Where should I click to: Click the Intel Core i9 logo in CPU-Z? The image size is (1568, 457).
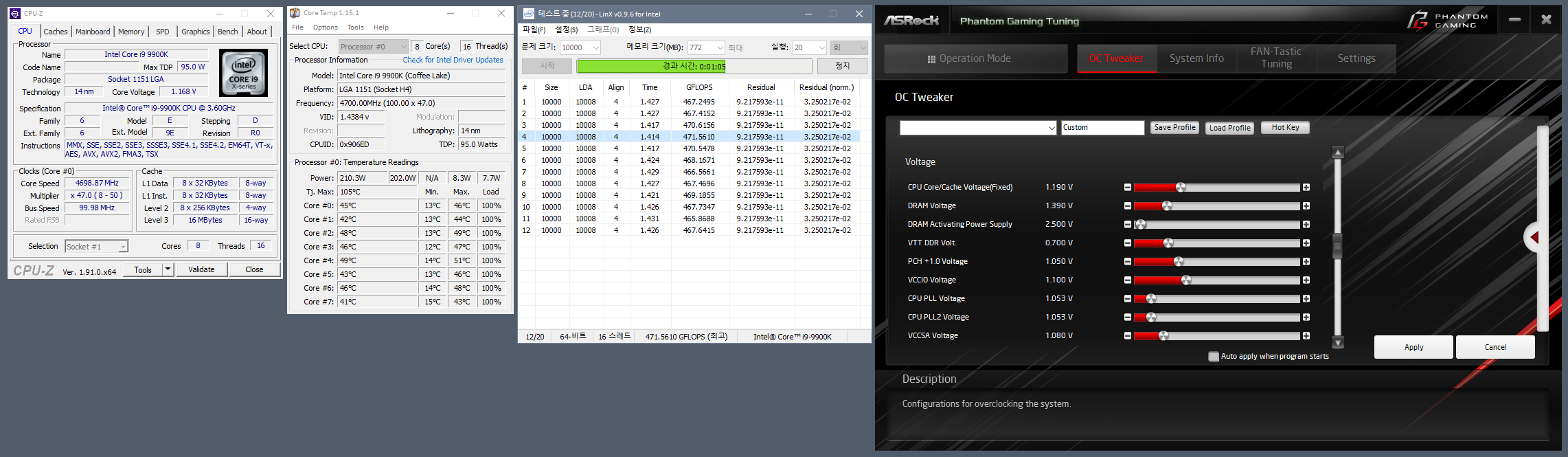tap(244, 73)
